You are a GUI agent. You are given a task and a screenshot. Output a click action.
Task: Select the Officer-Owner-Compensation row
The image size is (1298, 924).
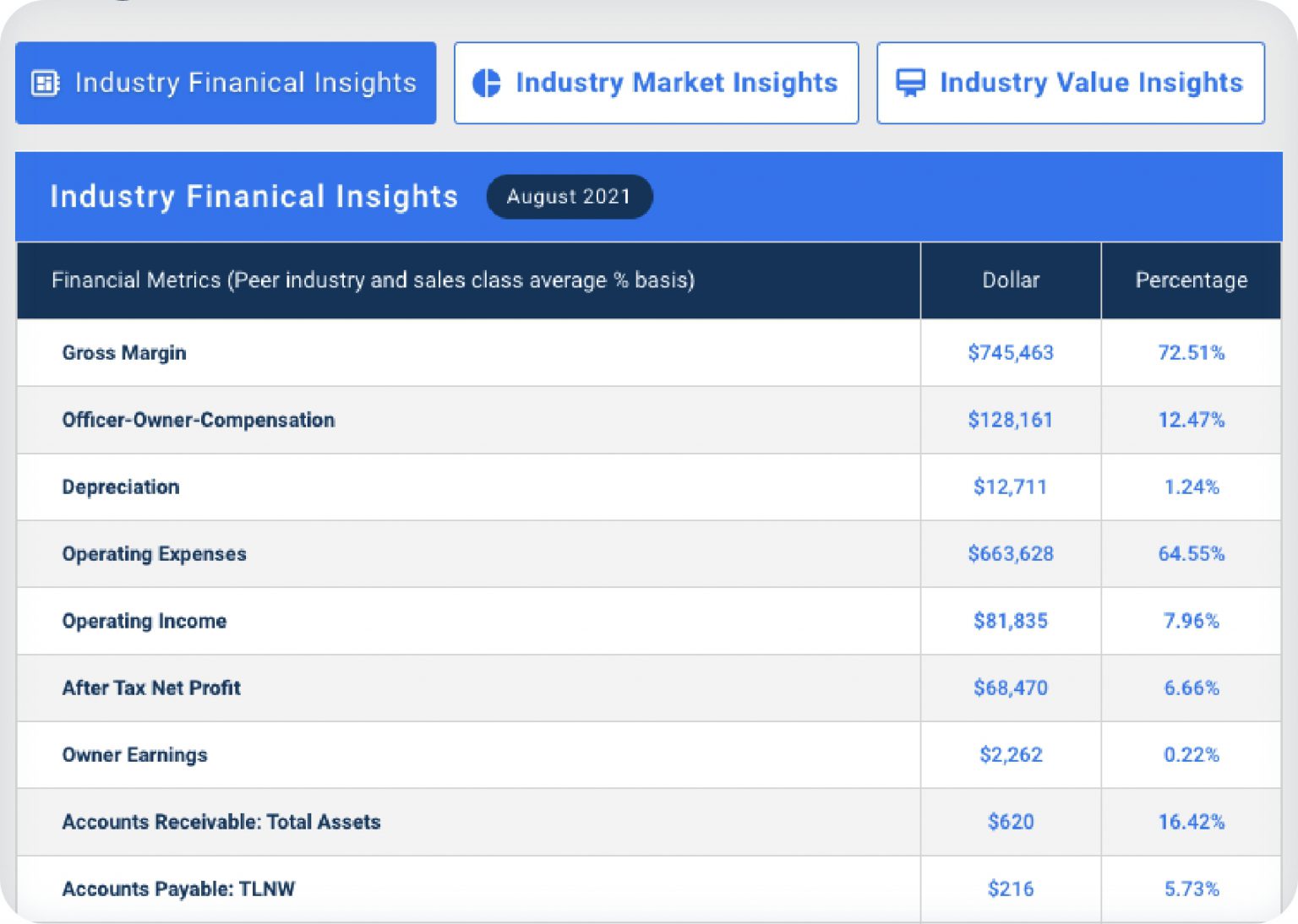198,420
